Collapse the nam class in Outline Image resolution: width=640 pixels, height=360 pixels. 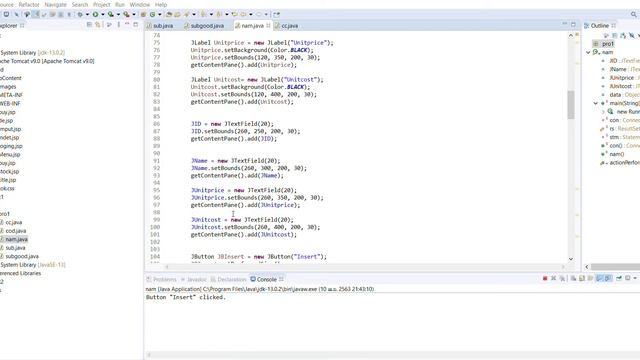588,52
